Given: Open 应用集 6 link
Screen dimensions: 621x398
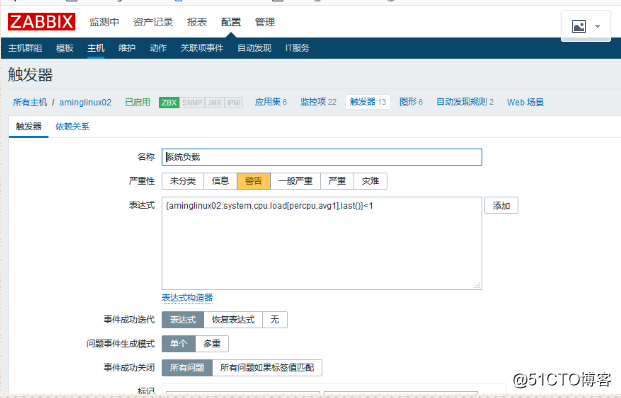Looking at the screenshot, I should [x=271, y=102].
